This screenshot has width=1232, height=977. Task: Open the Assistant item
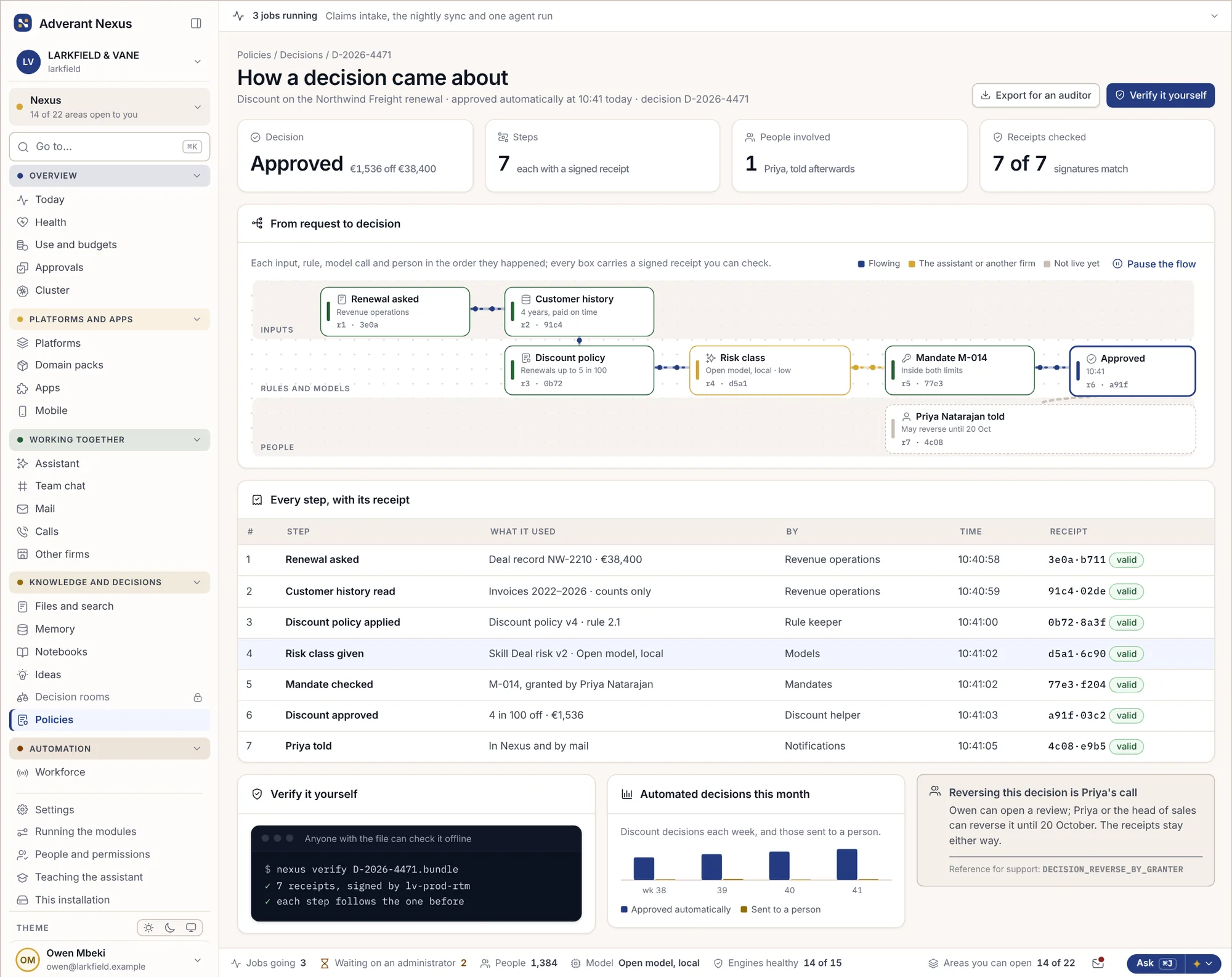[x=110, y=463]
